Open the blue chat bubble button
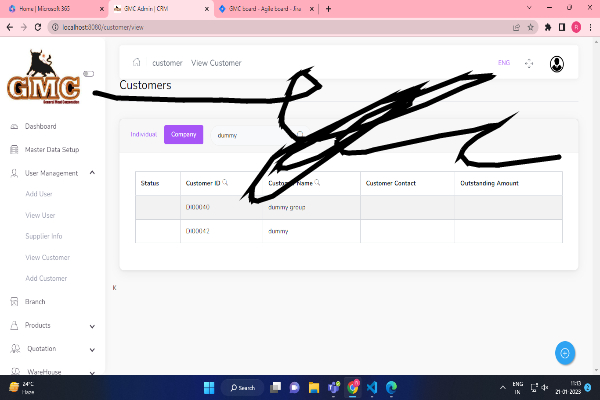 565,353
